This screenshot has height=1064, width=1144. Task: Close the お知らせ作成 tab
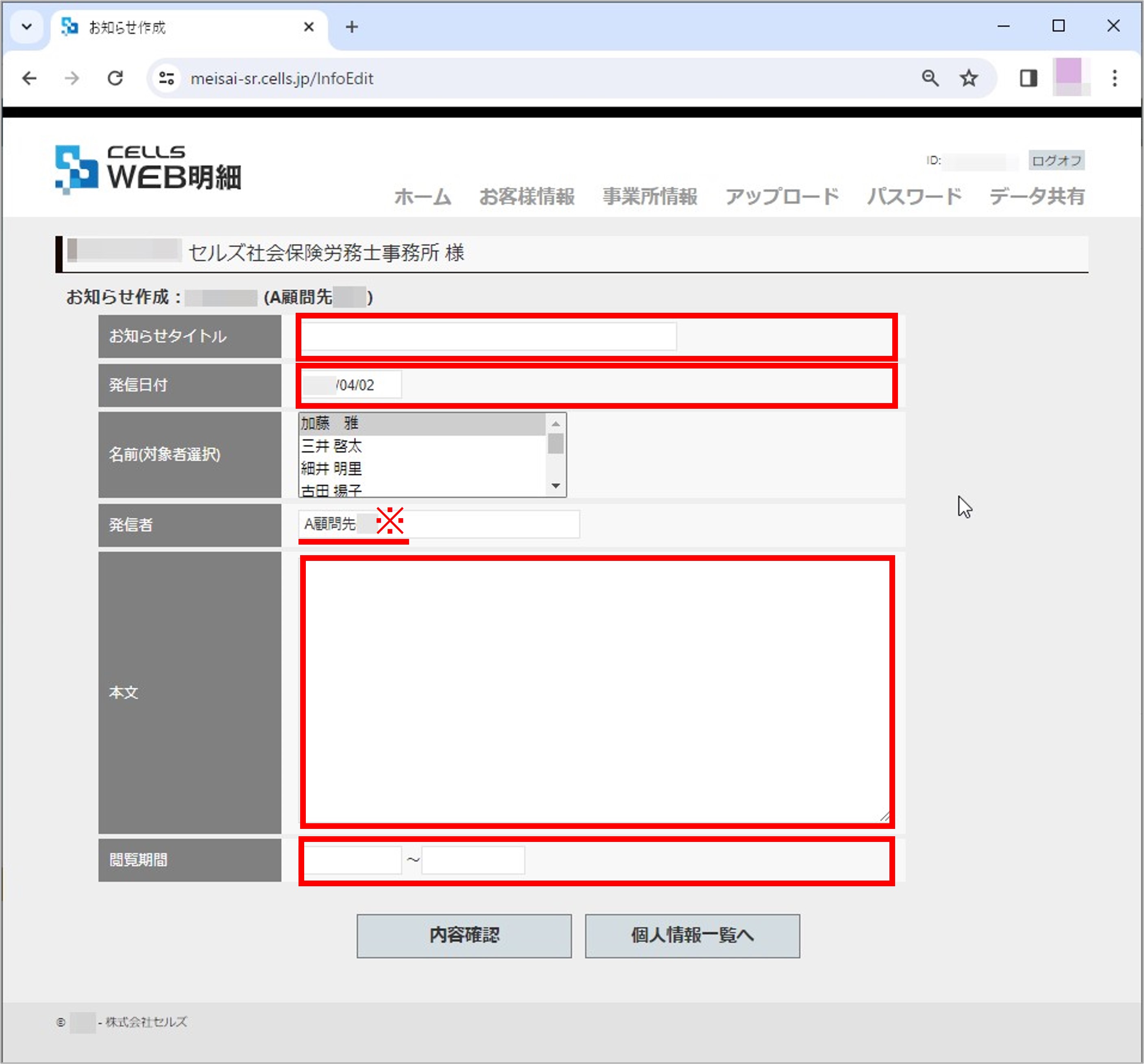[309, 27]
